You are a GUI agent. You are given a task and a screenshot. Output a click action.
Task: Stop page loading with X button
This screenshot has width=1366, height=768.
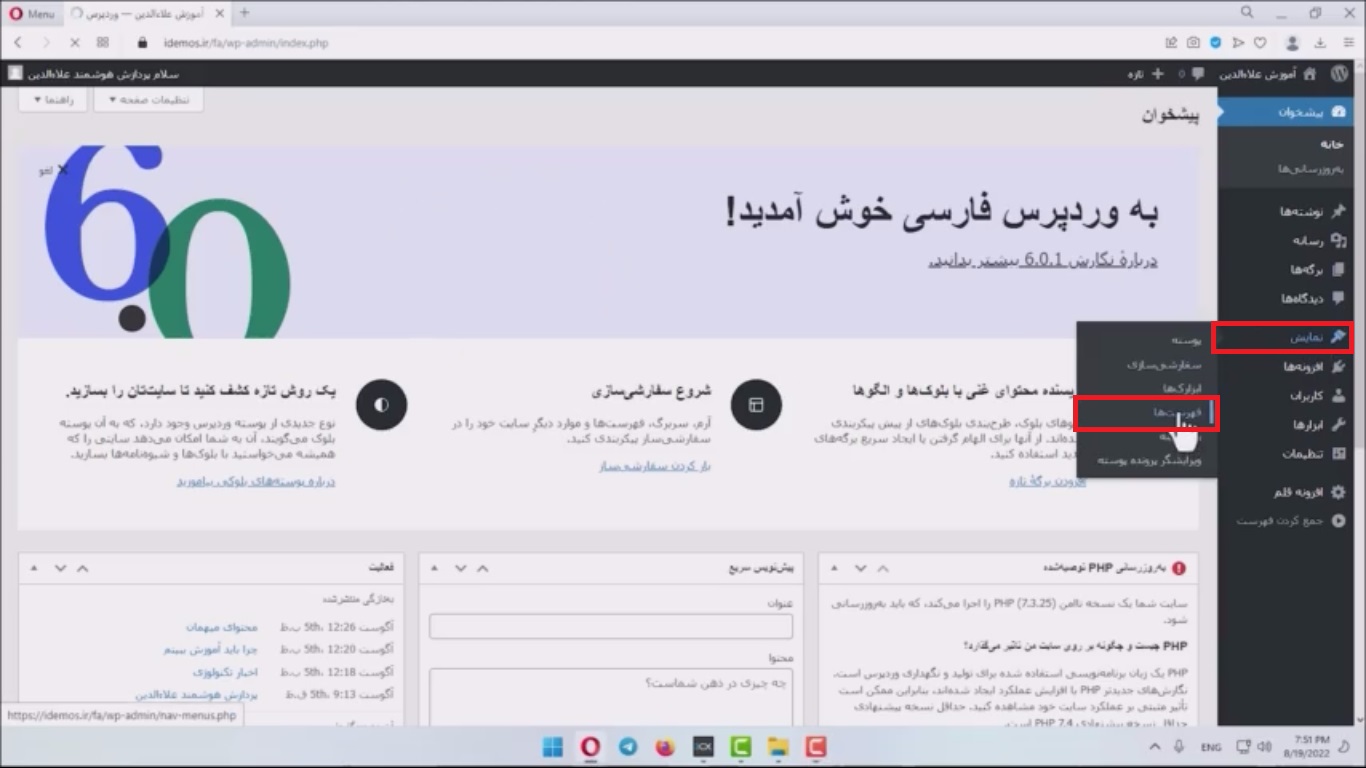(75, 43)
